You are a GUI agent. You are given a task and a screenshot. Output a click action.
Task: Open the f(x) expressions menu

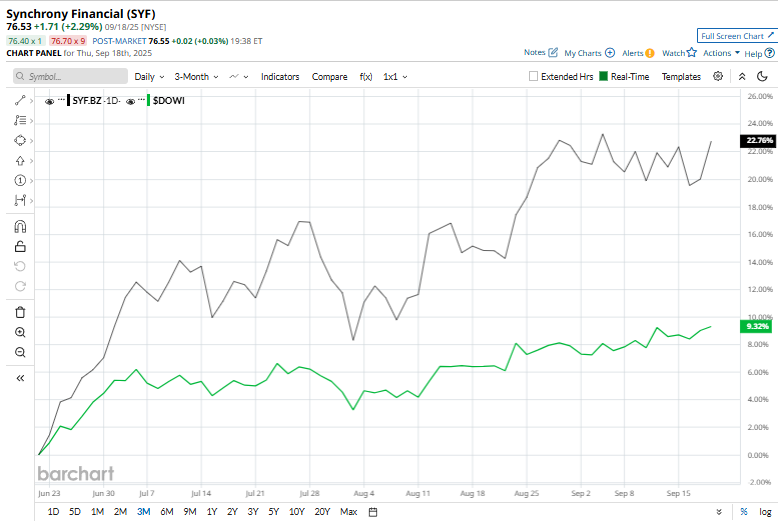coord(366,77)
